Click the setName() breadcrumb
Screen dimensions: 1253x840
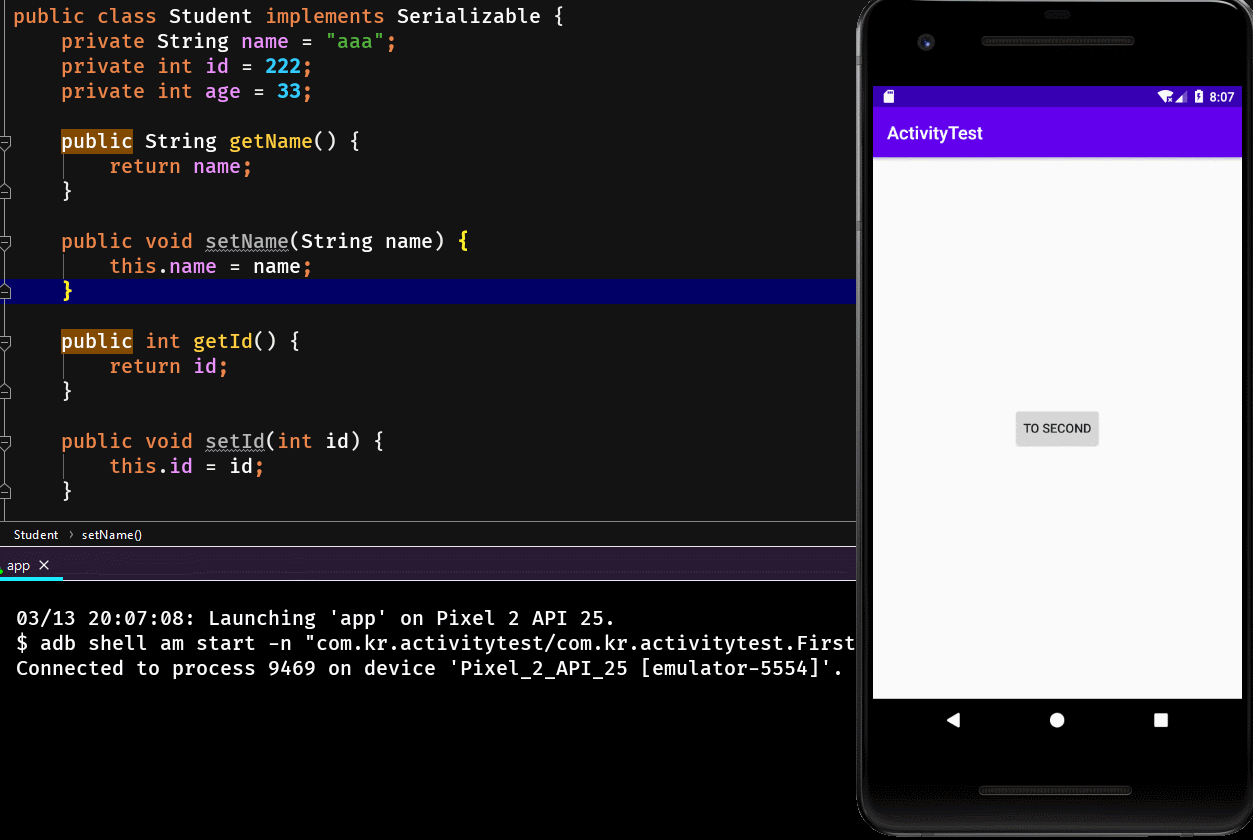click(112, 535)
